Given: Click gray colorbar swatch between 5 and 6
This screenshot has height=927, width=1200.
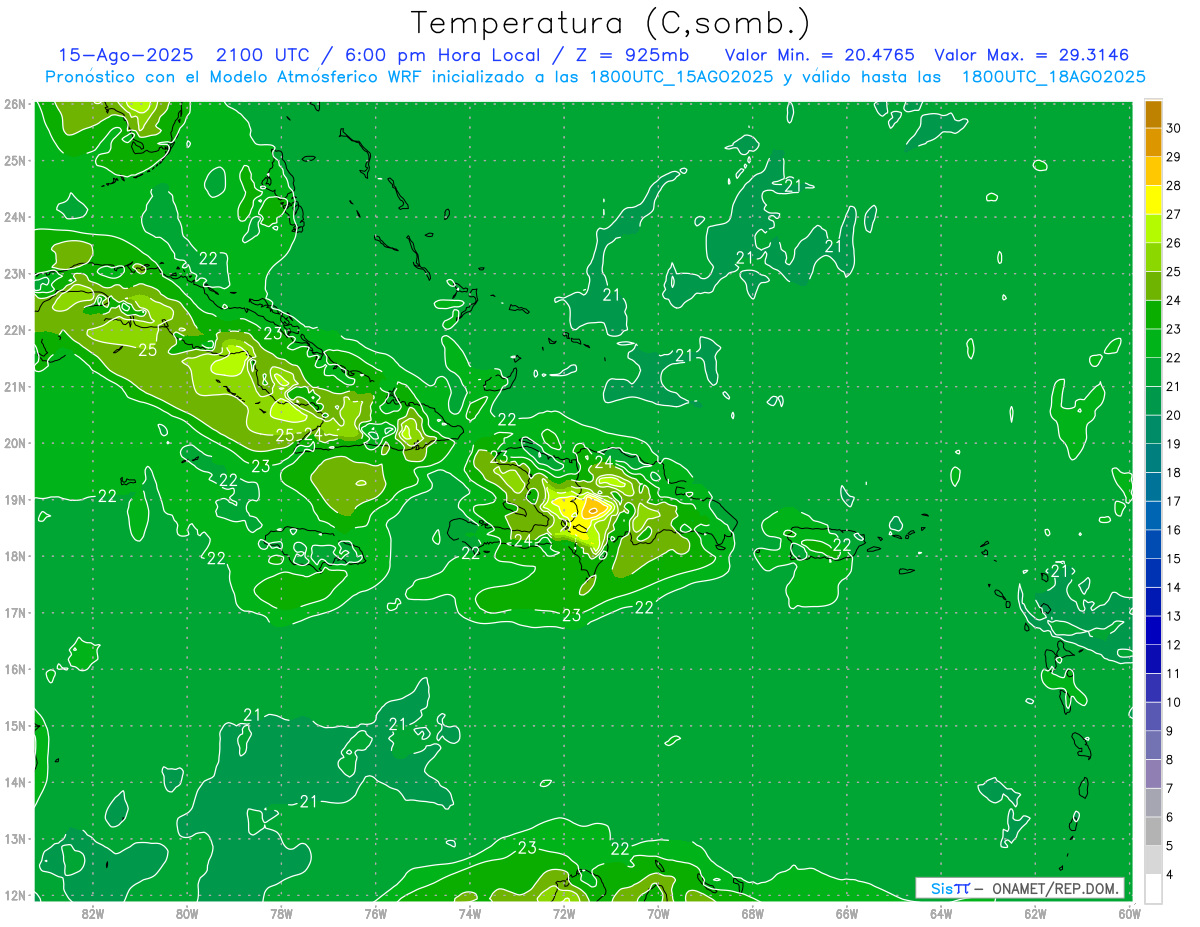Looking at the screenshot, I should 1153,831.
